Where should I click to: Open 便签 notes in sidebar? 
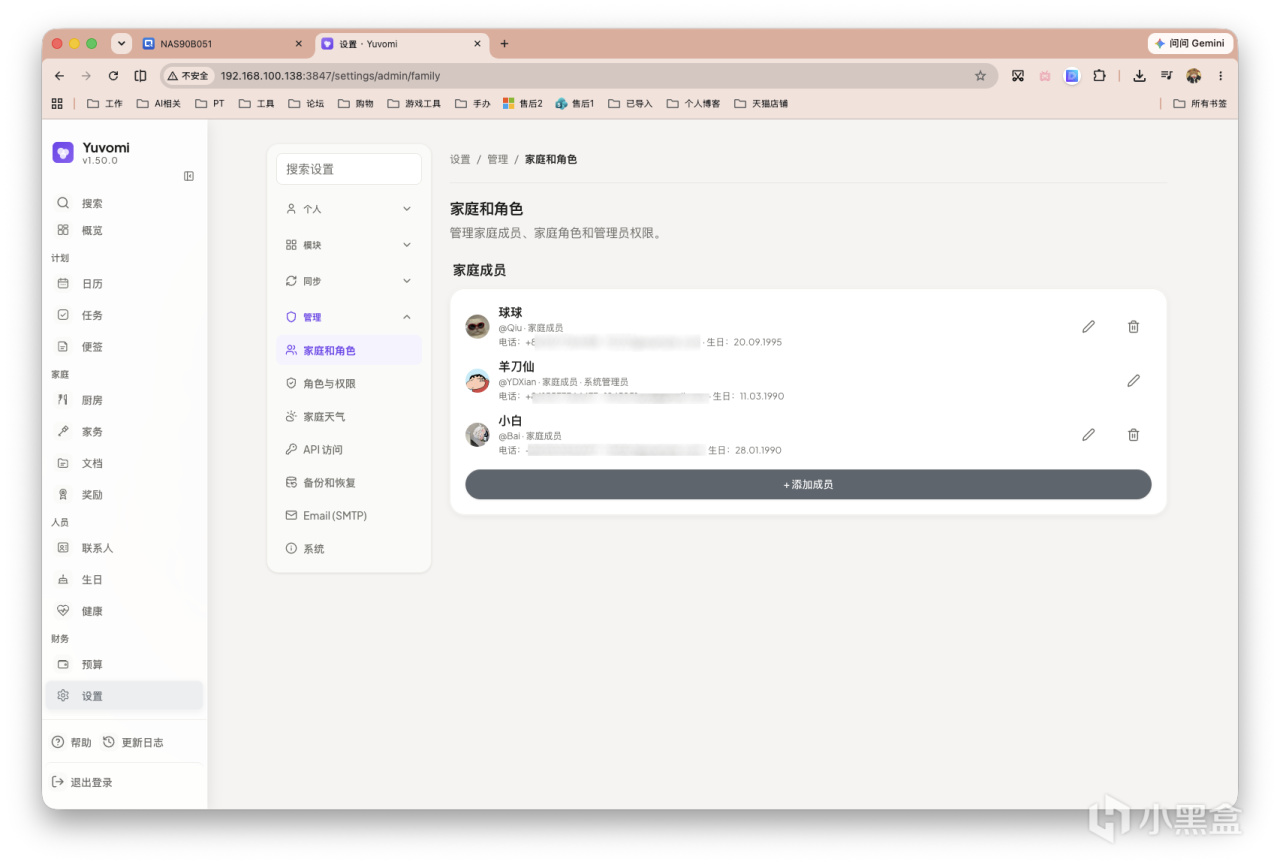pos(124,347)
